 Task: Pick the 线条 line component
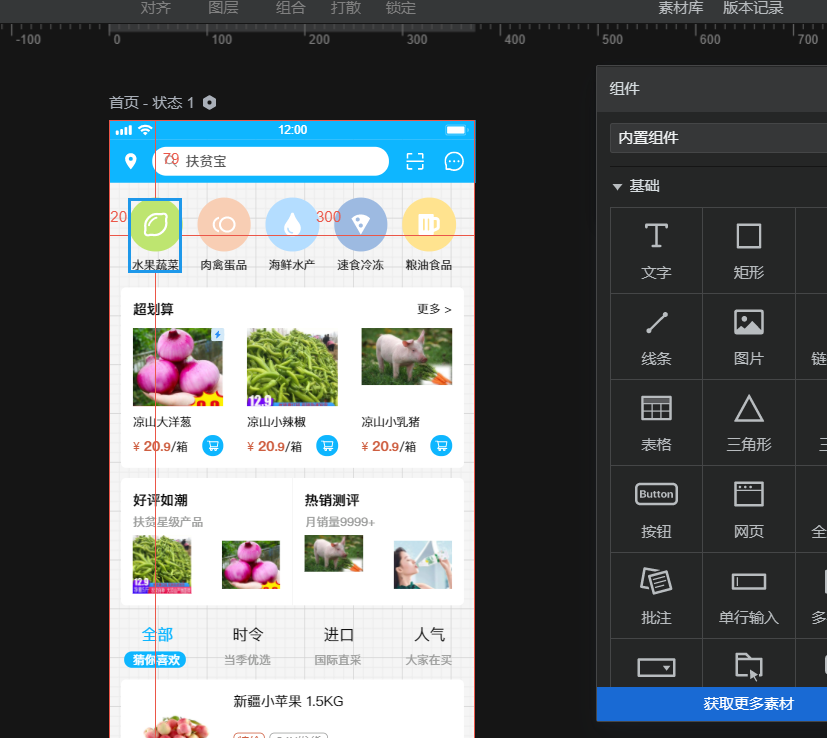click(x=656, y=337)
